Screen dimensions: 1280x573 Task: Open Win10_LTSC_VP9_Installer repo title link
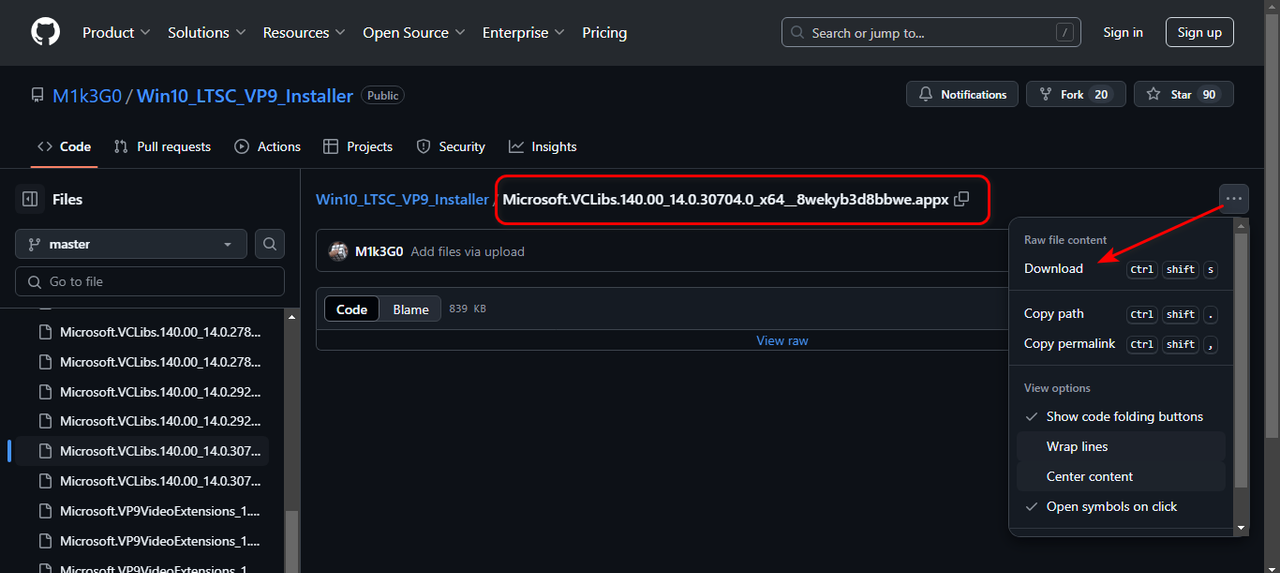pyautogui.click(x=245, y=96)
